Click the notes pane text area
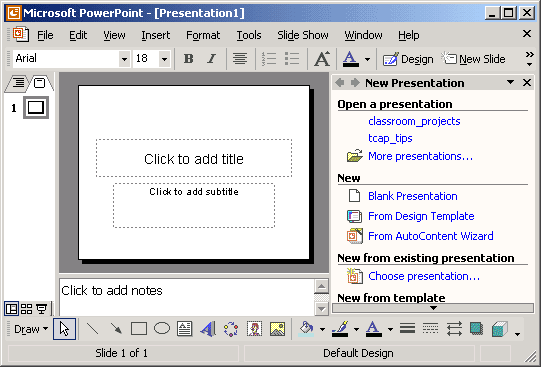 (186, 297)
